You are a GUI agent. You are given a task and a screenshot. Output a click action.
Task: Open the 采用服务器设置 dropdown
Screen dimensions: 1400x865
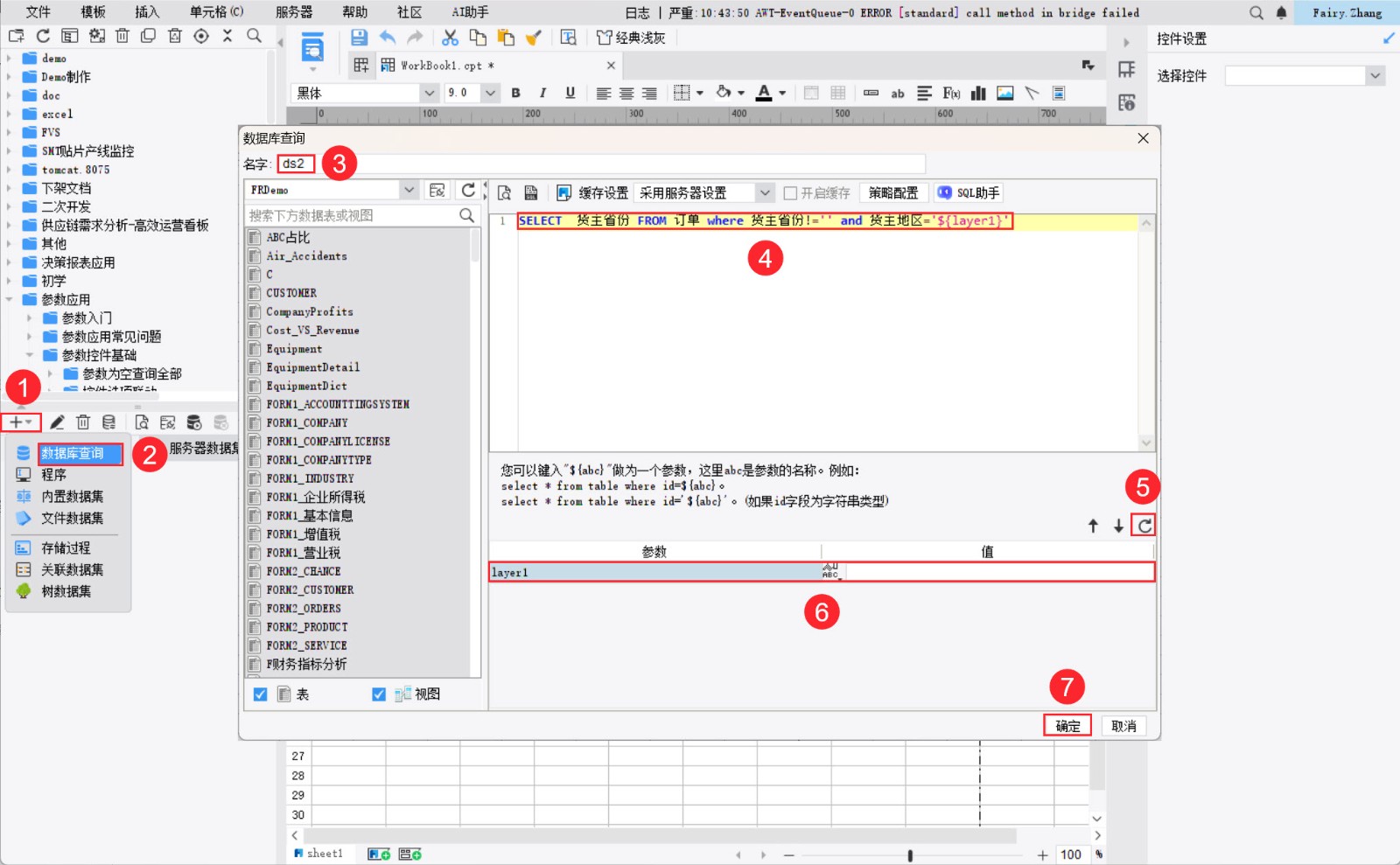(765, 193)
